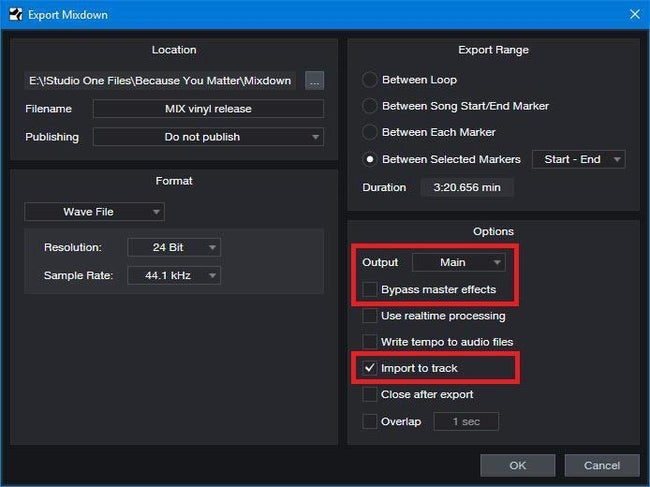Click the browse folder ellipsis button
The image size is (650, 487).
[x=314, y=81]
